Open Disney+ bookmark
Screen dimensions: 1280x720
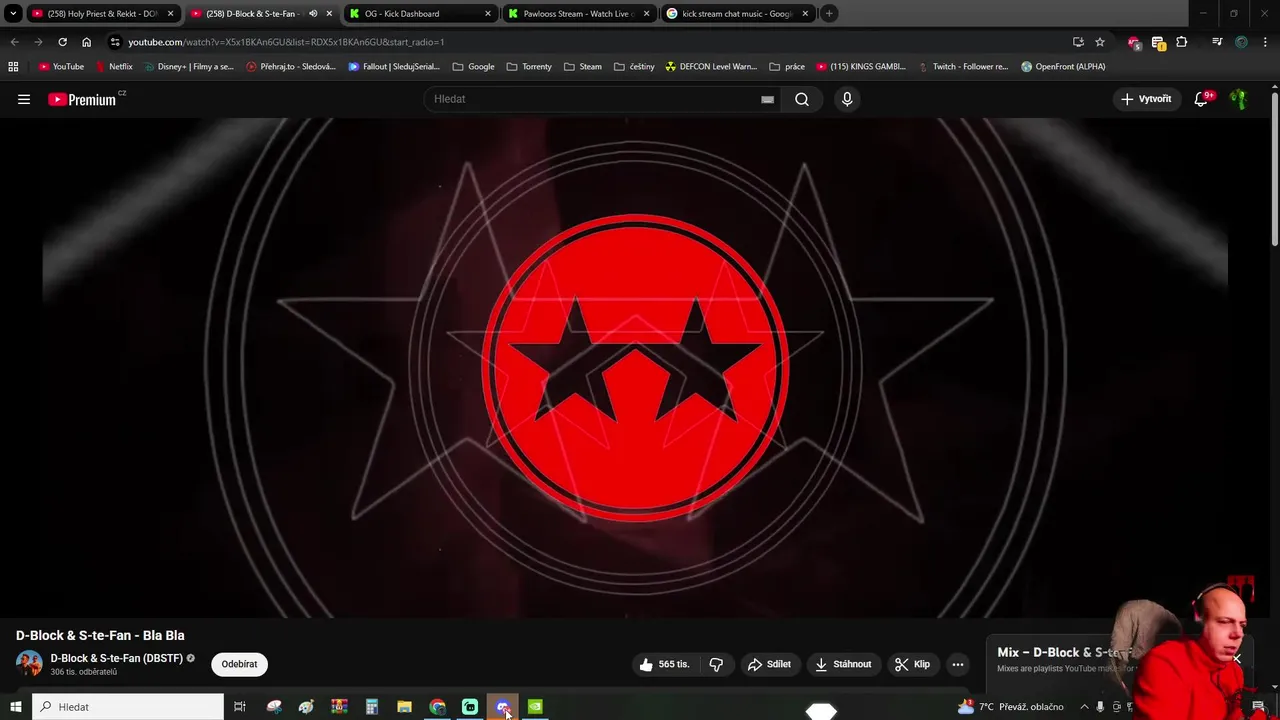188,67
